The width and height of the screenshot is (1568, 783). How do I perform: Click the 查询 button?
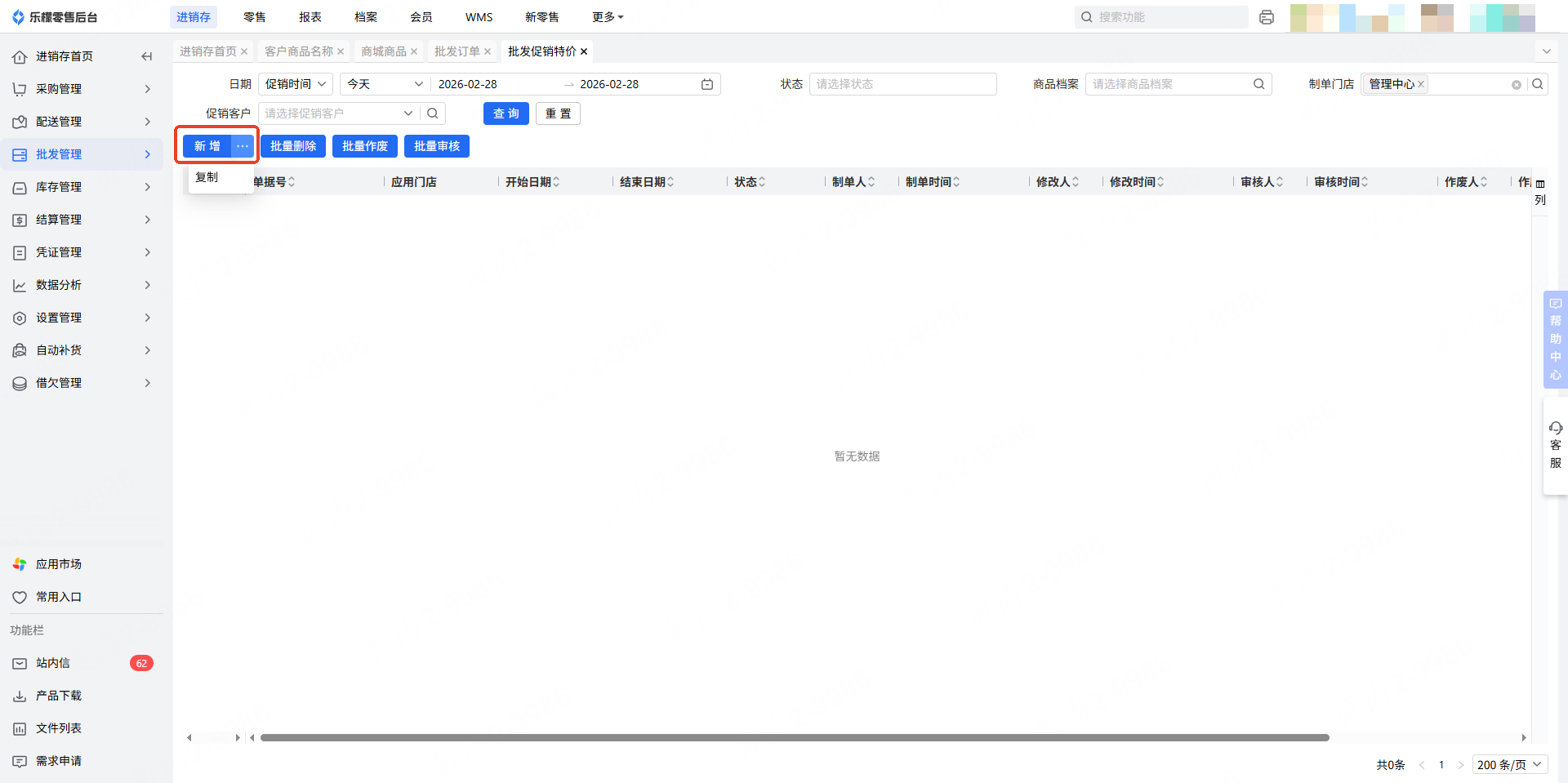pyautogui.click(x=506, y=113)
